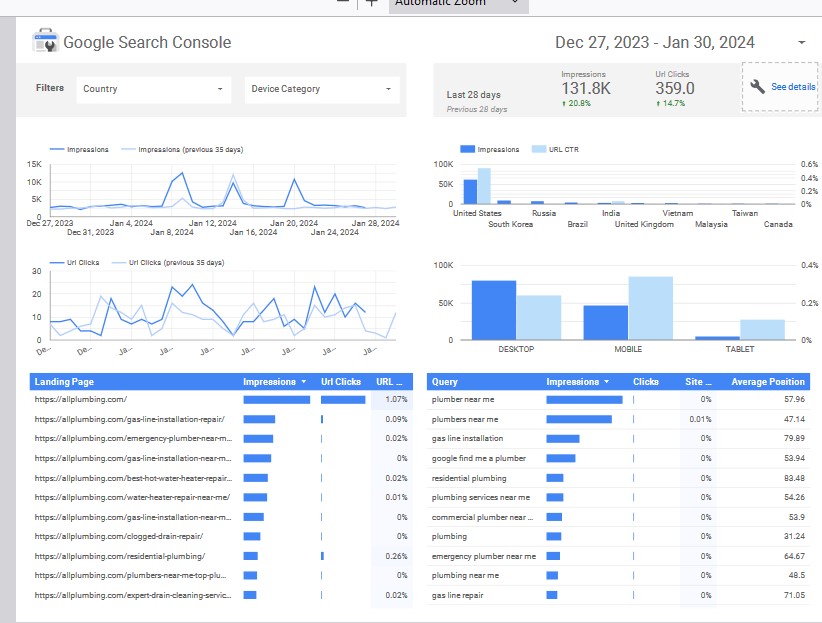Open the Device Category filter dropdown
This screenshot has height=623, width=822.
point(321,89)
